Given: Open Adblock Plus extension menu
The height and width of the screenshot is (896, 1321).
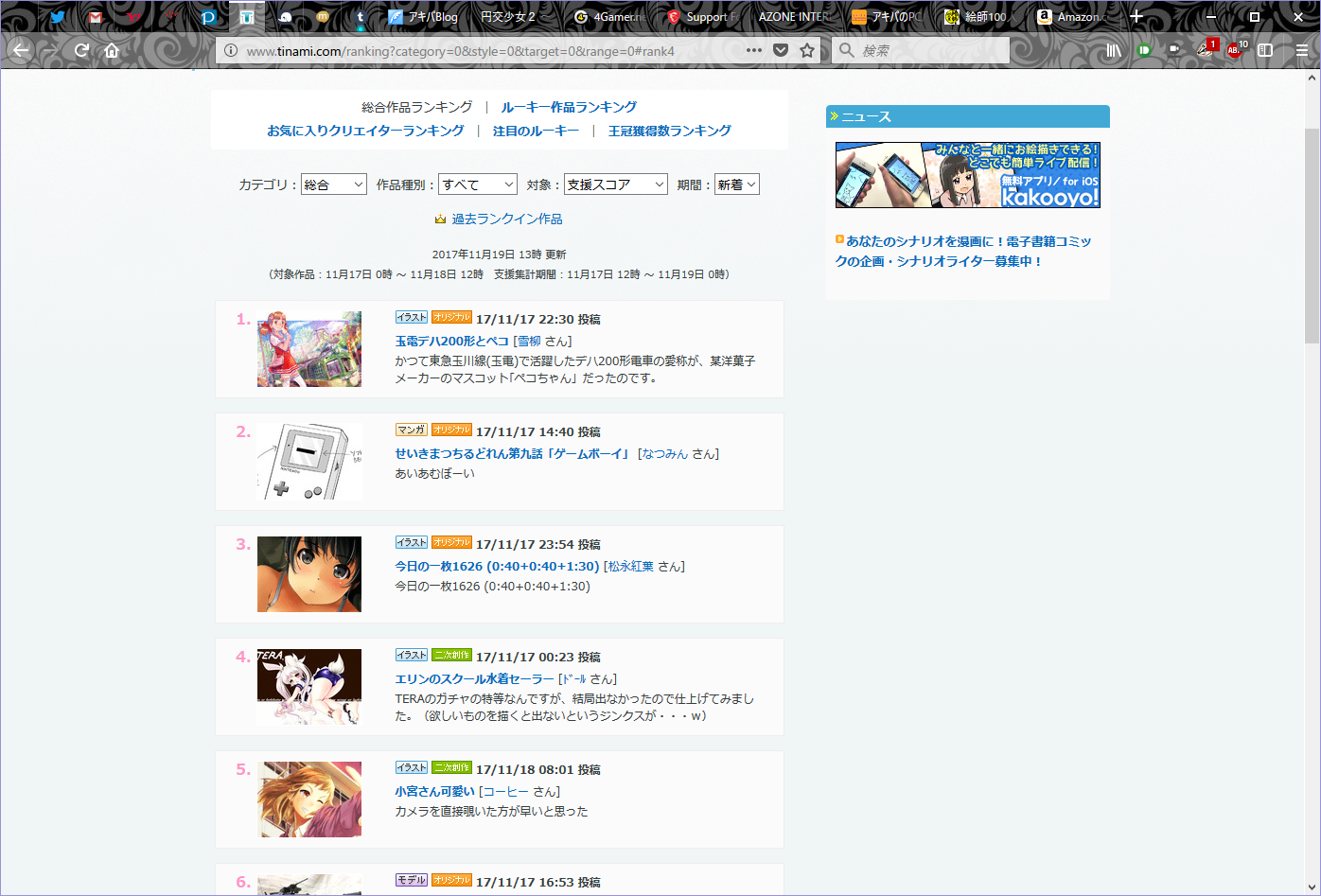Looking at the screenshot, I should click(x=1236, y=49).
